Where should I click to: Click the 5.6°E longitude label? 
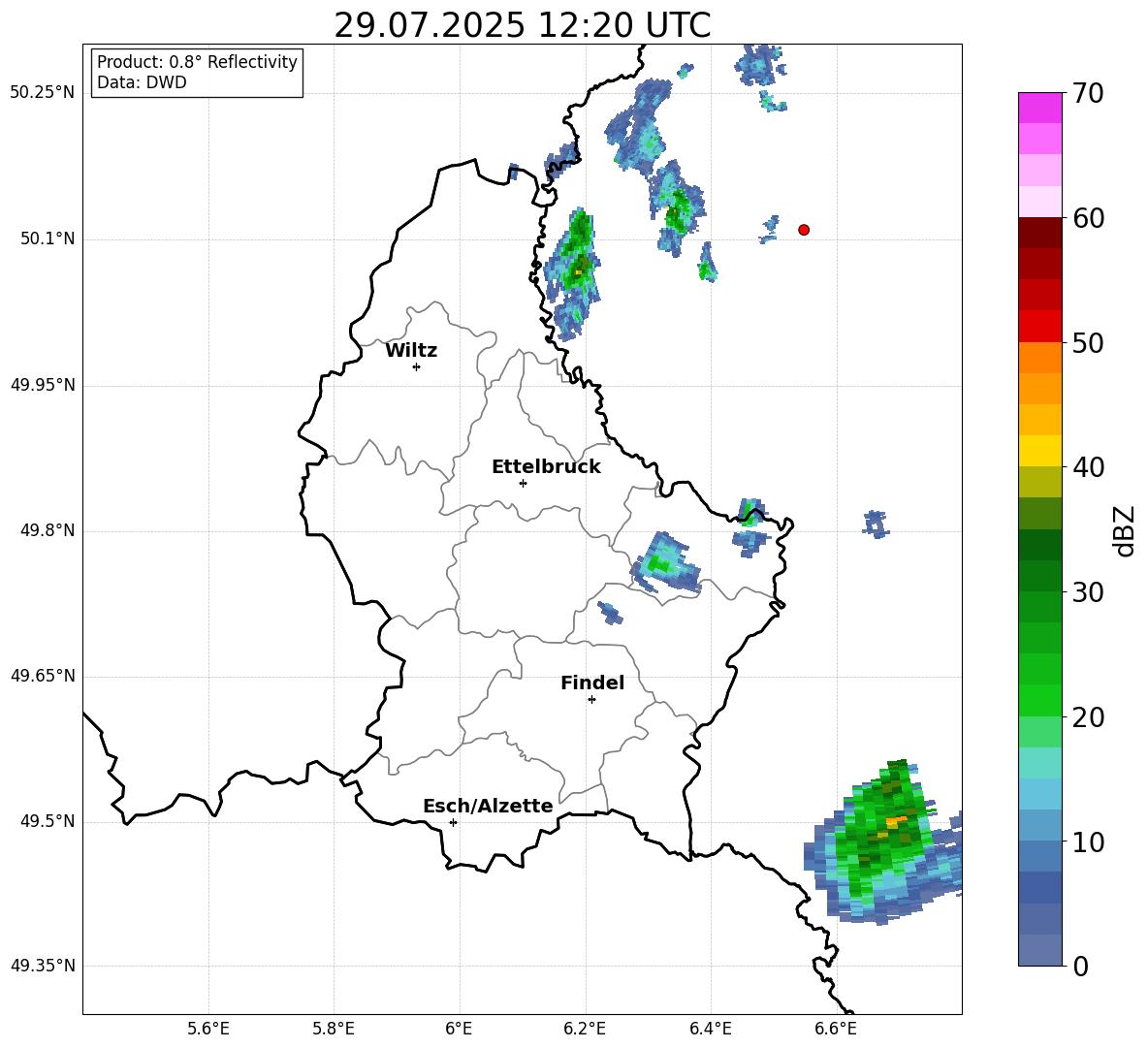pos(208,1029)
